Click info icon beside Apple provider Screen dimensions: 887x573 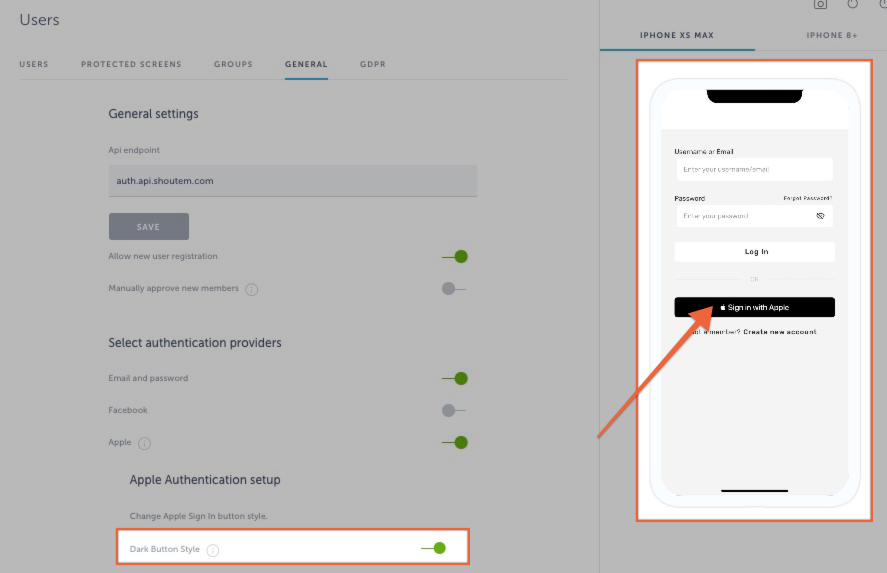pos(144,443)
